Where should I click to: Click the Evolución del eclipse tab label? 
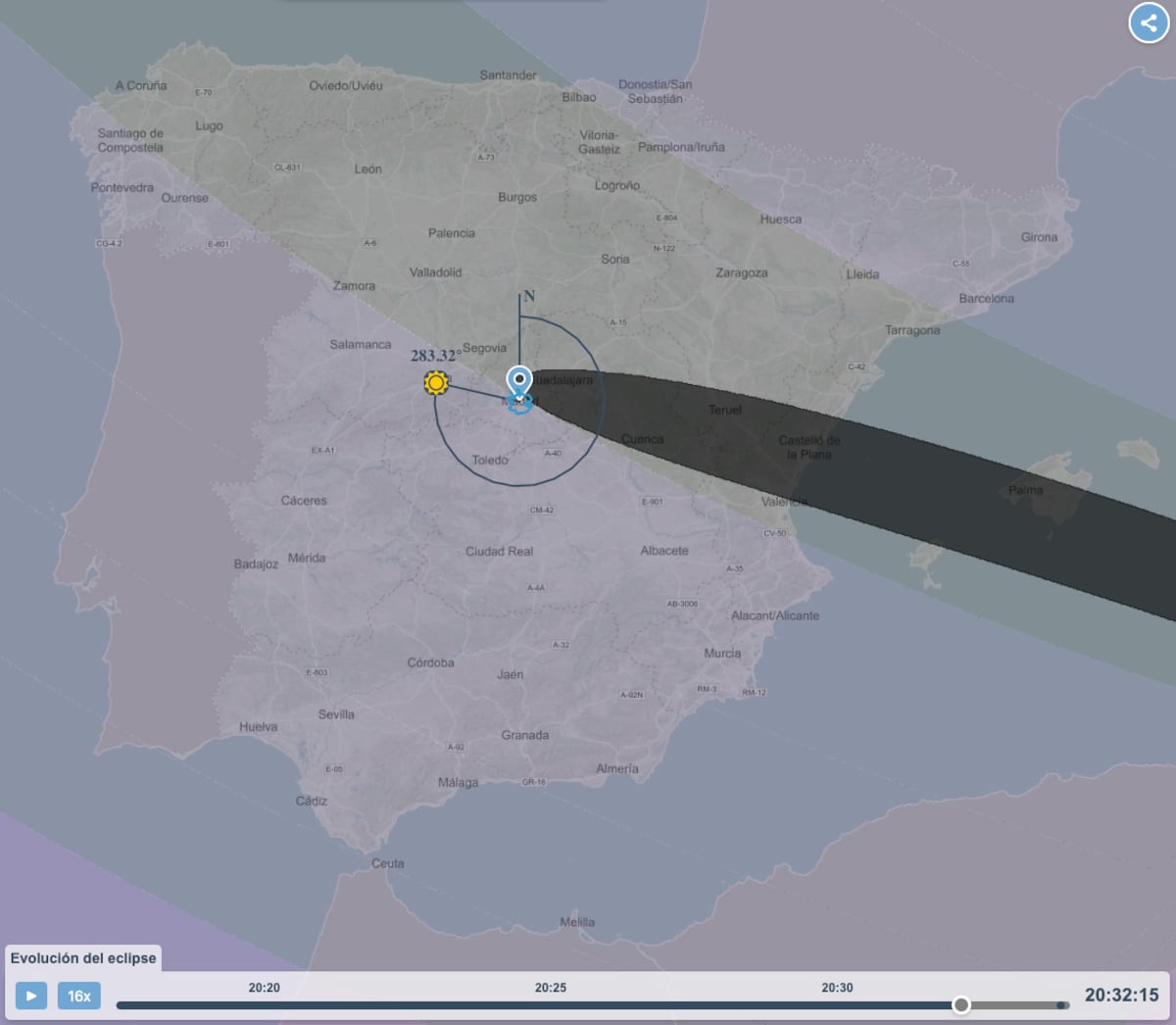point(83,958)
